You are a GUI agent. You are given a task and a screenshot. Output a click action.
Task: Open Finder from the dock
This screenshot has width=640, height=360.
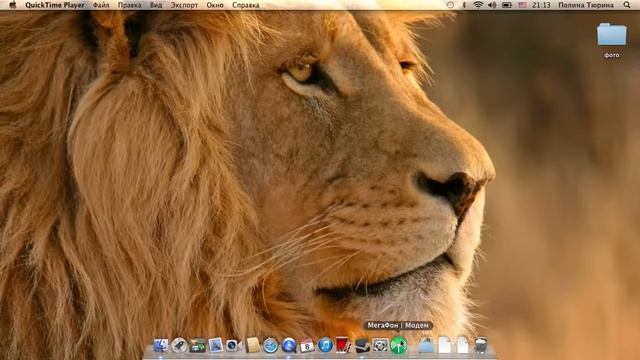point(161,345)
